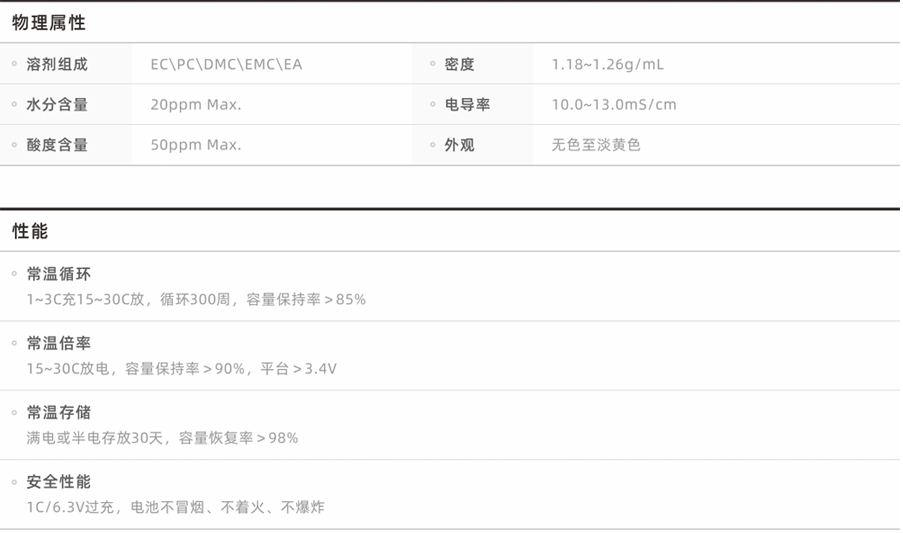Select the 常温倍率 item title
This screenshot has width=903, height=533.
[x=59, y=343]
